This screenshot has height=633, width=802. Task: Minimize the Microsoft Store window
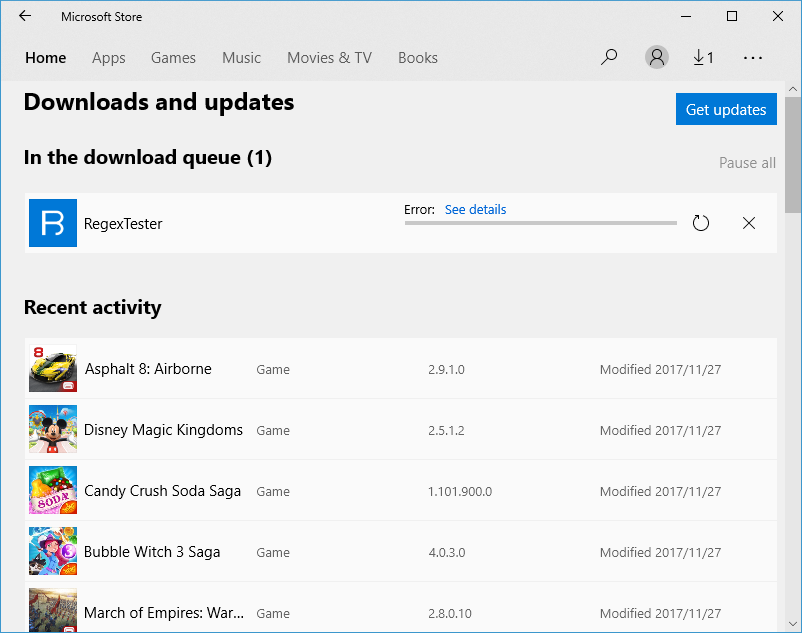click(686, 16)
